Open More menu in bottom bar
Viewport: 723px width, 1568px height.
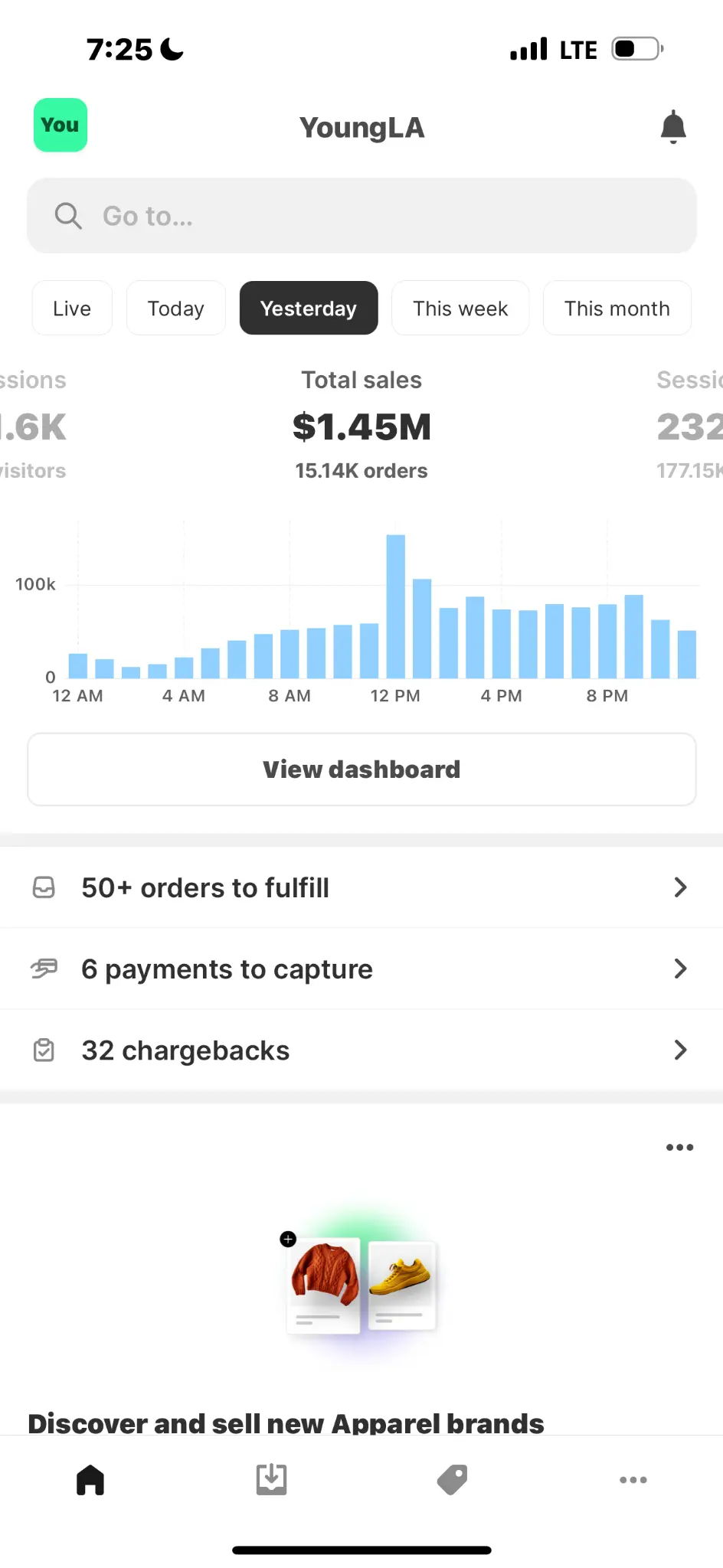633,1479
